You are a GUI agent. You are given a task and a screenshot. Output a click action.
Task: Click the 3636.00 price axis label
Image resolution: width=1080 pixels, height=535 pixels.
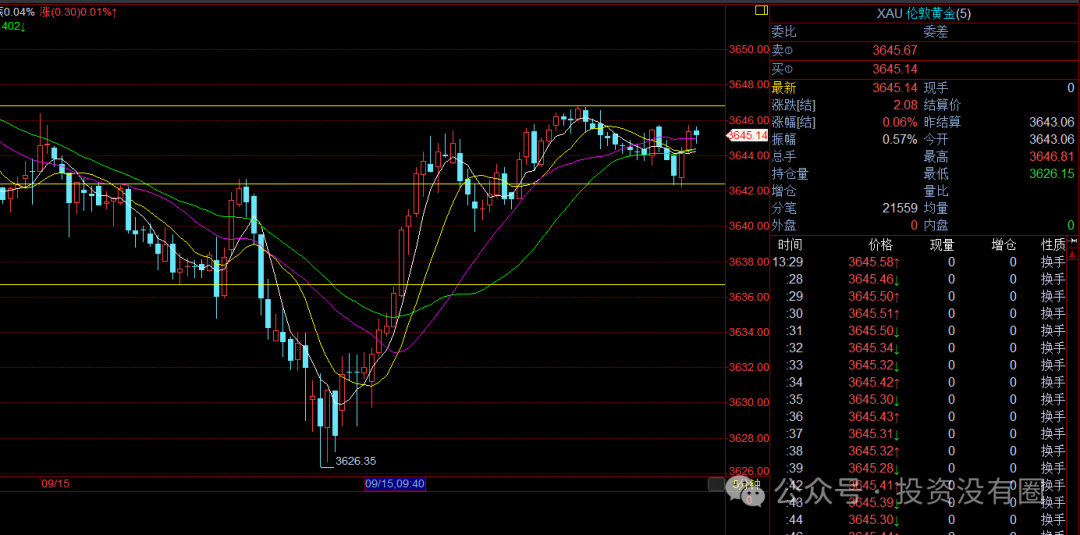point(749,297)
